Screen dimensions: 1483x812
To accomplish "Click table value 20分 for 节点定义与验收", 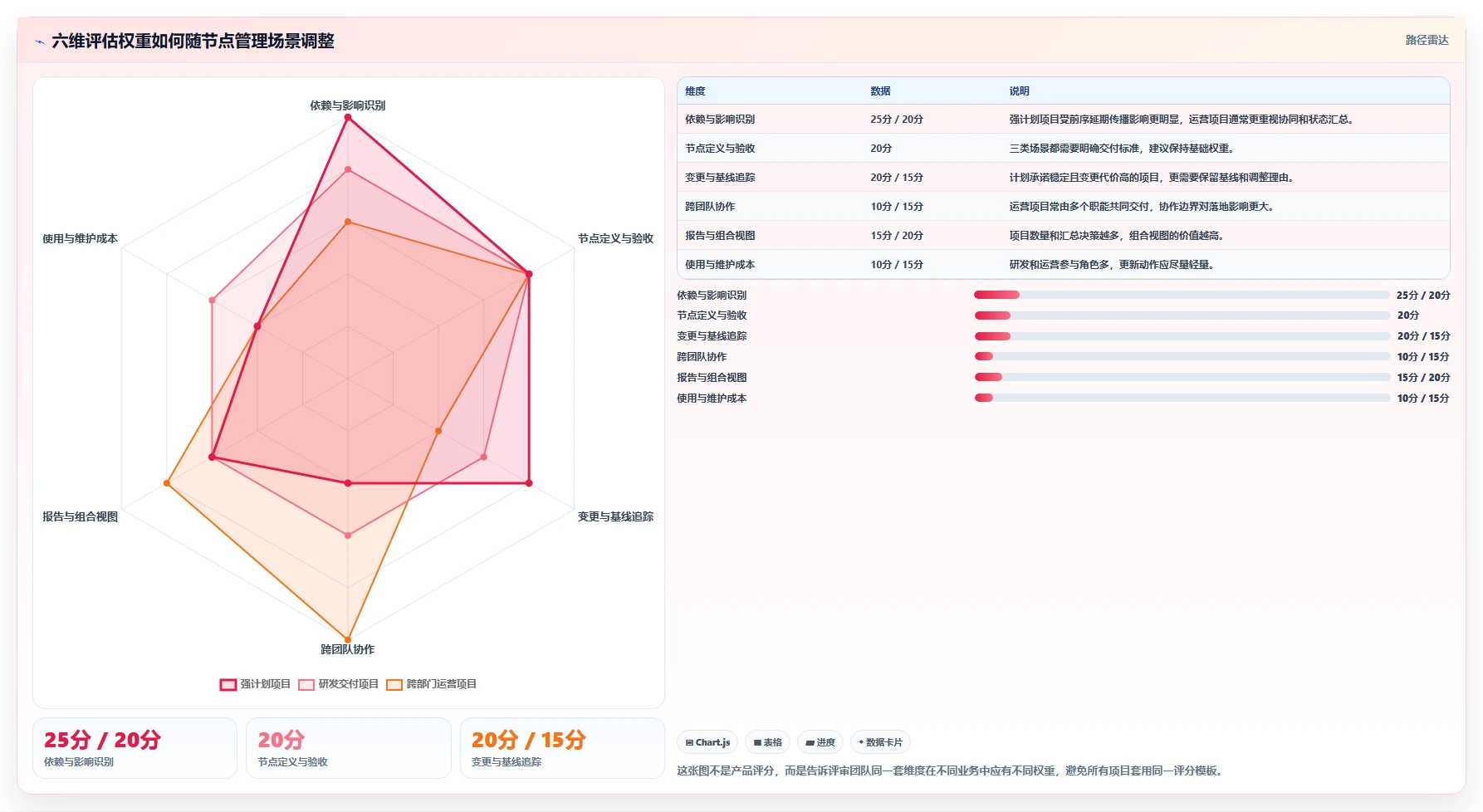I will 881,149.
